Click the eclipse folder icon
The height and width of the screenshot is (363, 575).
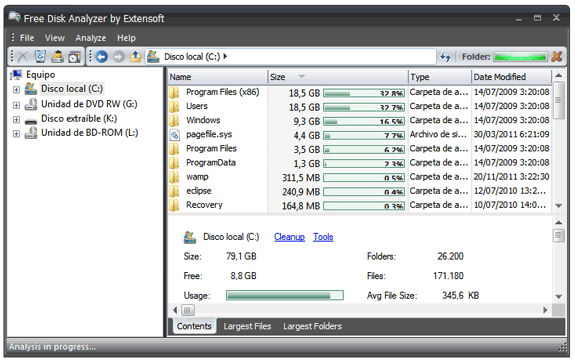(x=175, y=191)
